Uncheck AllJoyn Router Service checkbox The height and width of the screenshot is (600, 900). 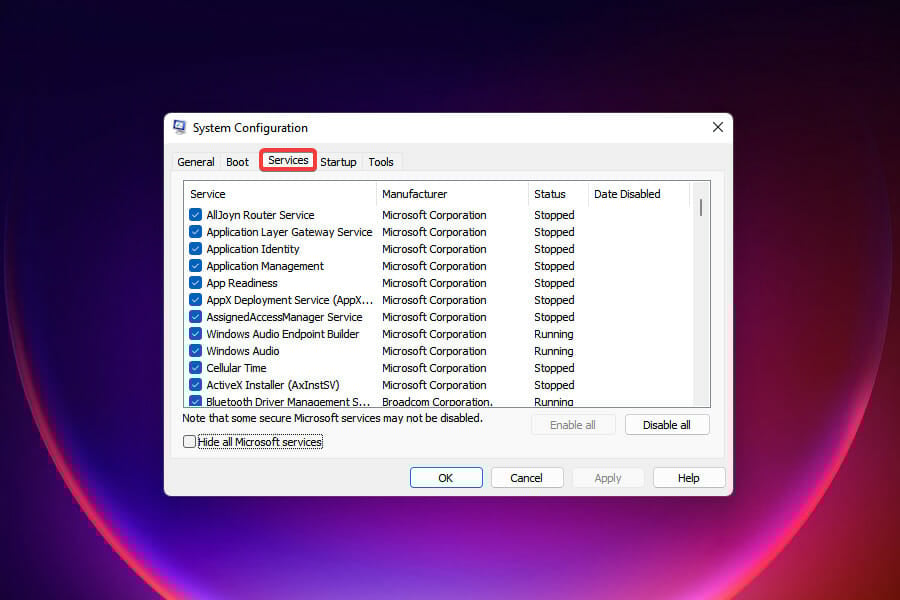point(195,215)
